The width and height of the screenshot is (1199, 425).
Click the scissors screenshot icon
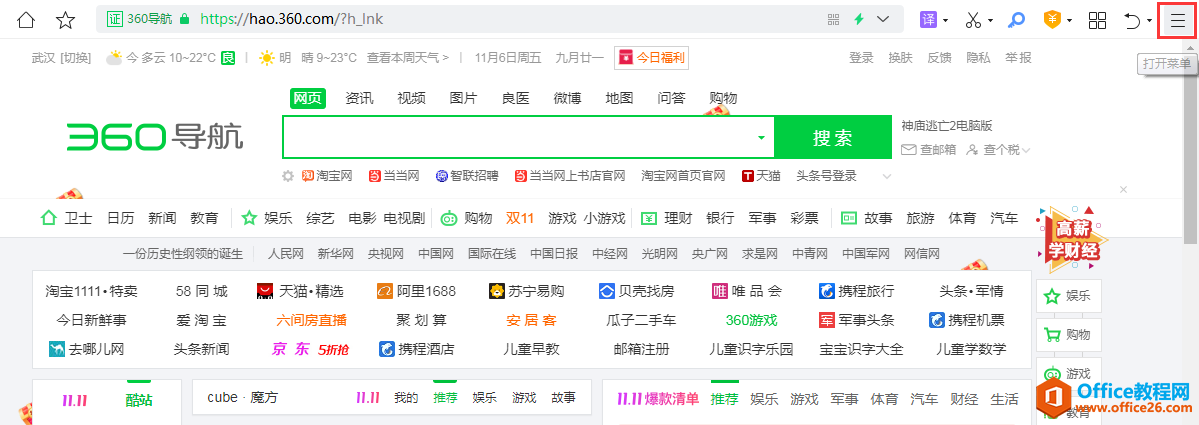(x=973, y=20)
